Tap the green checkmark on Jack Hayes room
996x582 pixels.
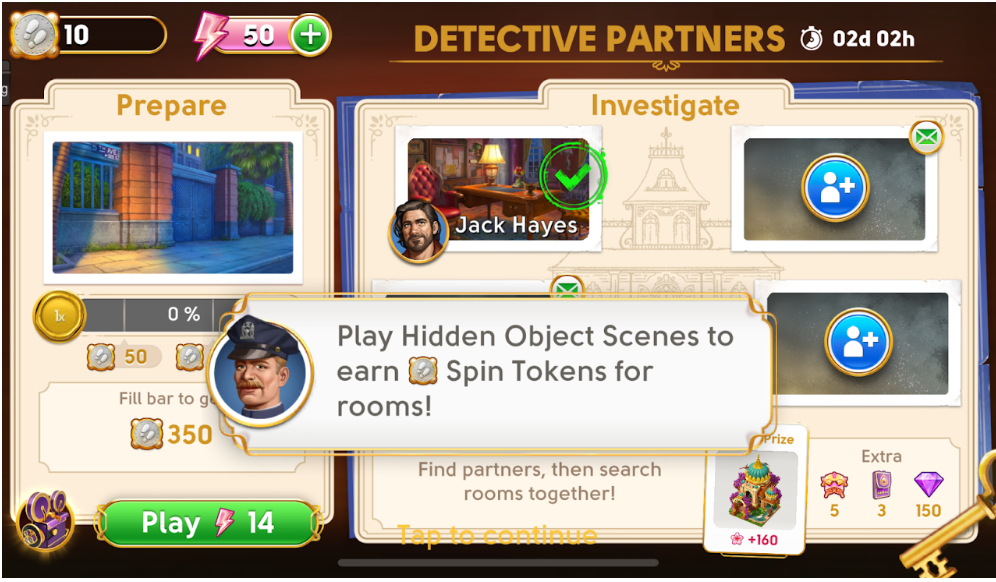(x=573, y=176)
